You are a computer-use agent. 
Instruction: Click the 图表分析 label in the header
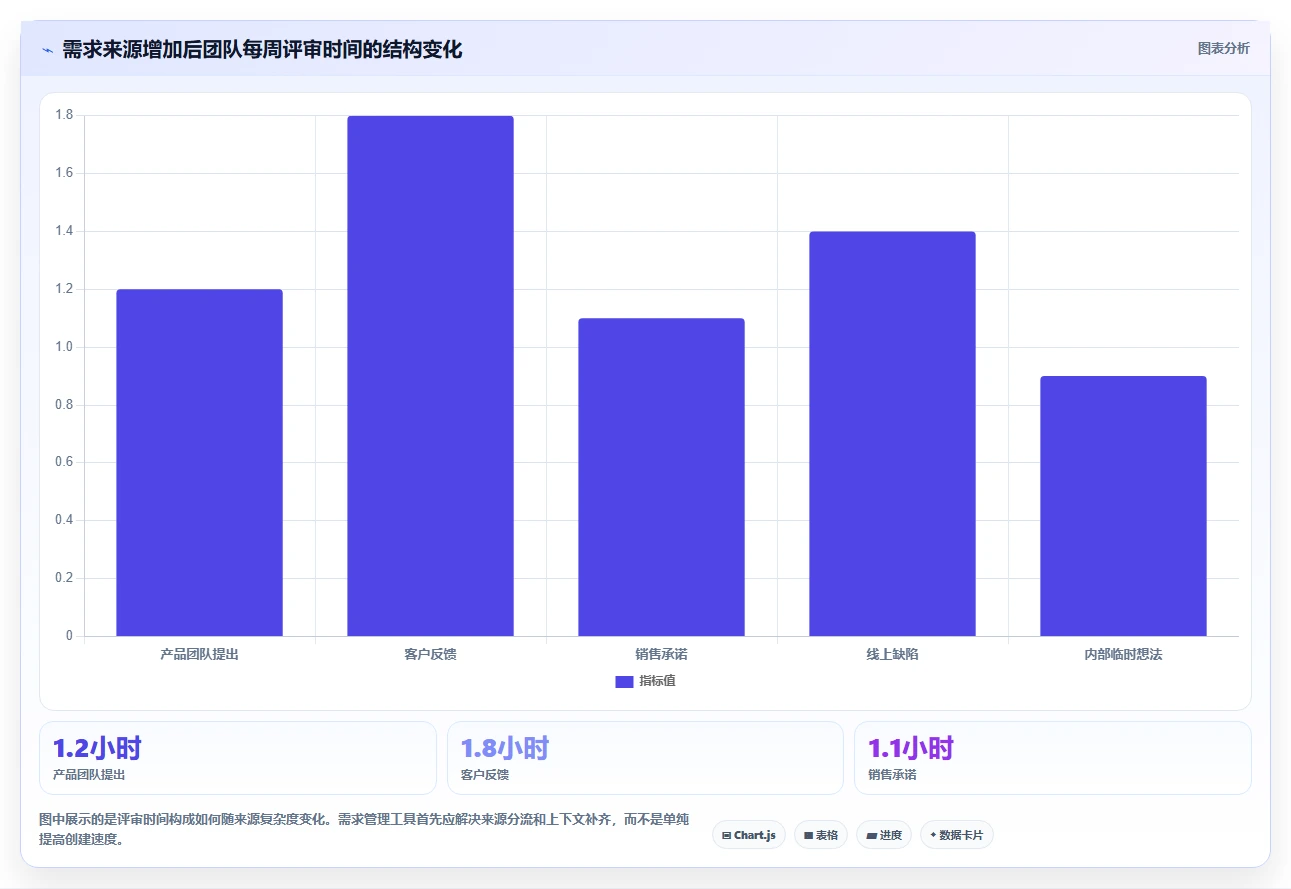pyautogui.click(x=1223, y=48)
